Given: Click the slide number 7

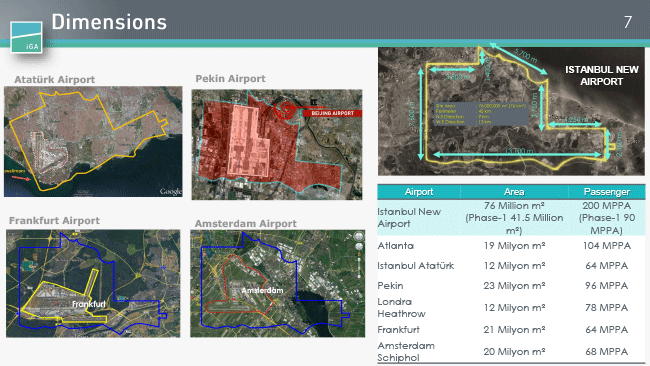Looking at the screenshot, I should coord(628,22).
